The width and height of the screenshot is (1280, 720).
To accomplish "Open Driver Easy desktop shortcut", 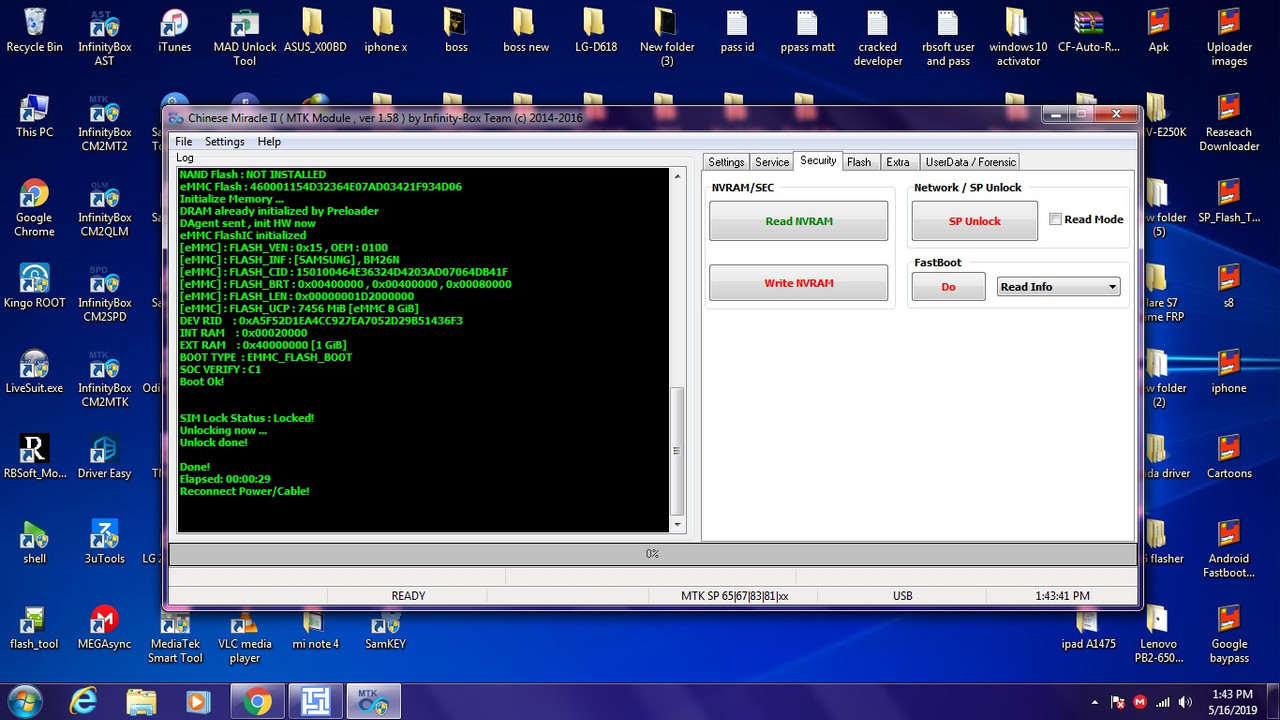I will click(x=104, y=457).
